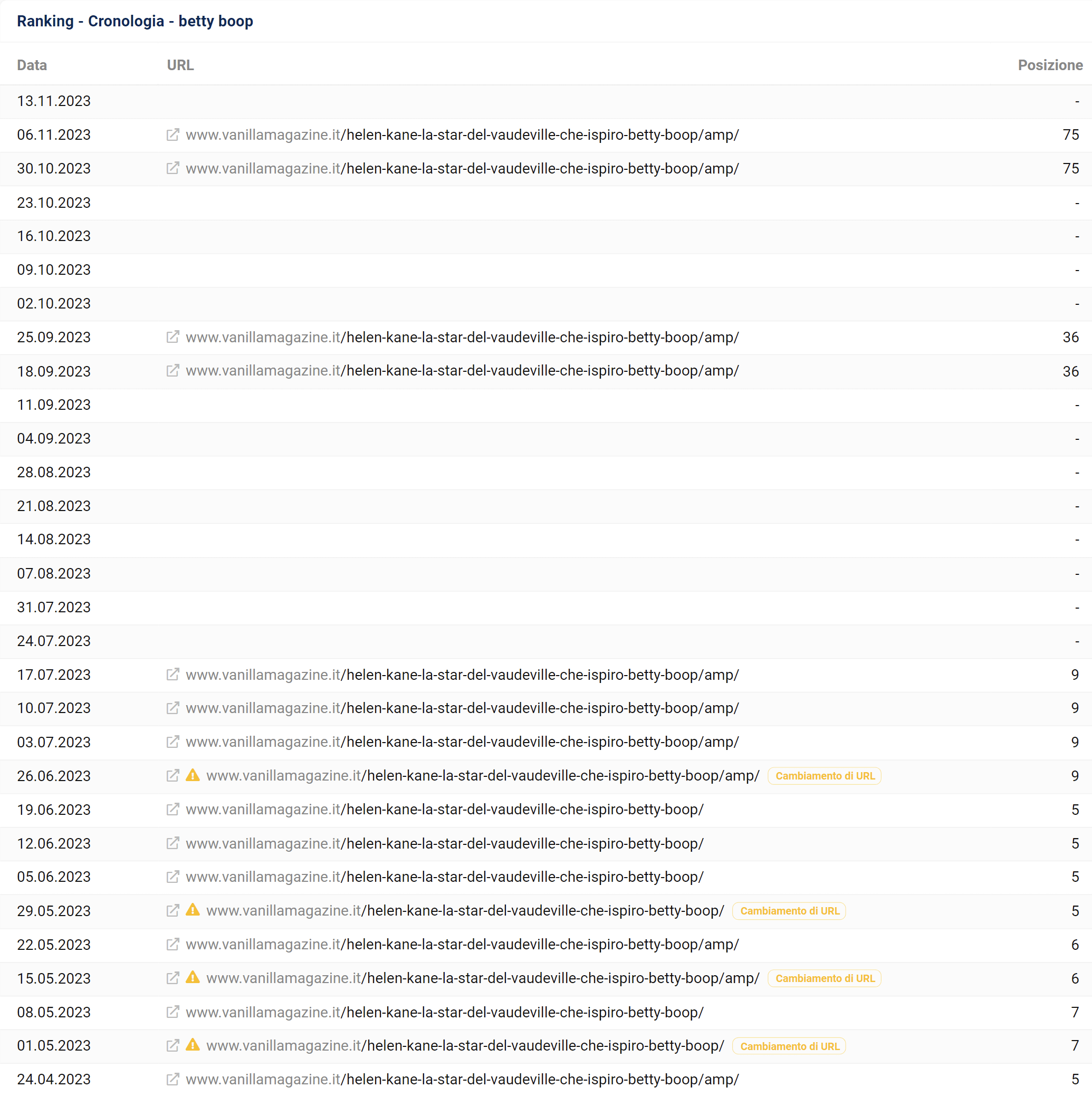Click position value 6 in 22.05.2023 row

(1075, 944)
